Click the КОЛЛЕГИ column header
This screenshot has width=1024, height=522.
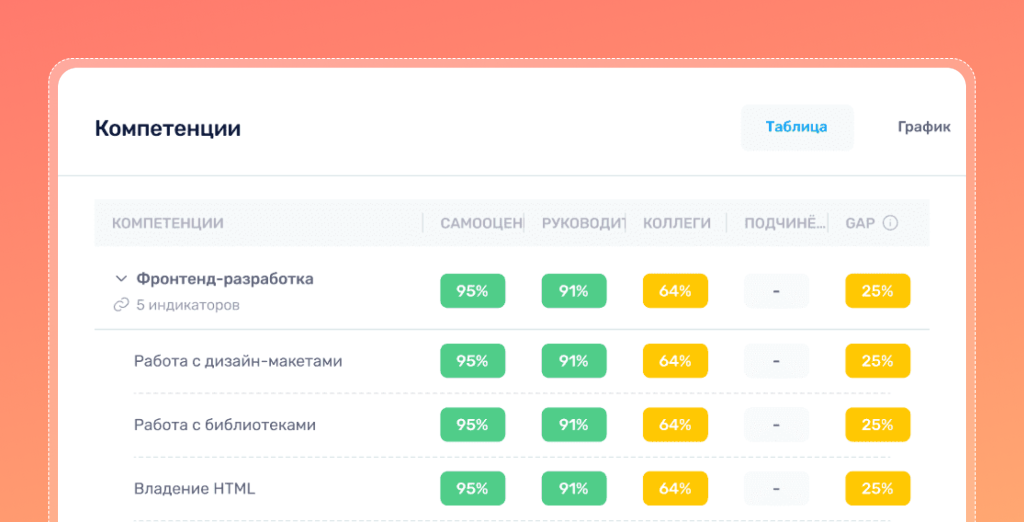pos(677,223)
